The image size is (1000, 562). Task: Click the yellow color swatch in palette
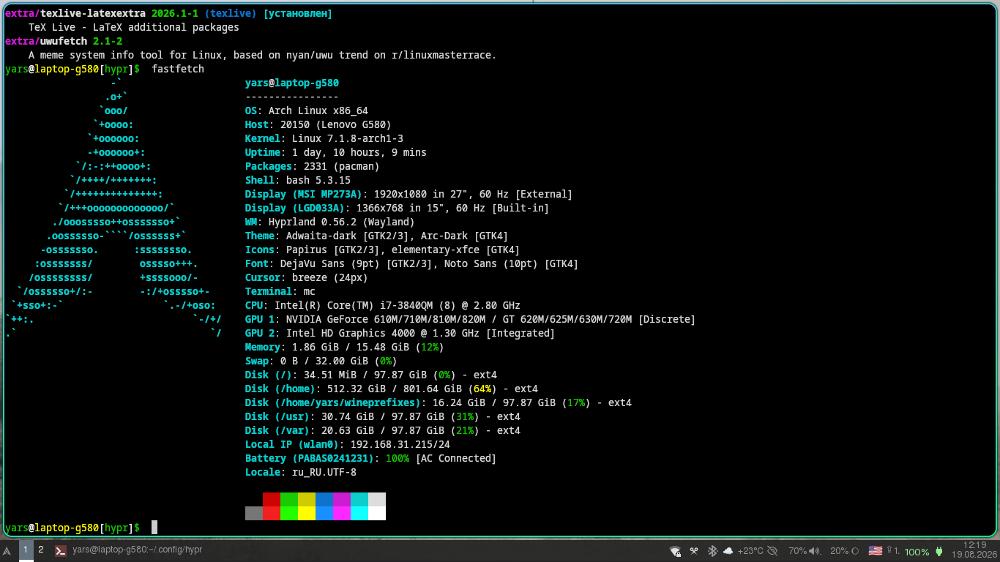pos(307,506)
